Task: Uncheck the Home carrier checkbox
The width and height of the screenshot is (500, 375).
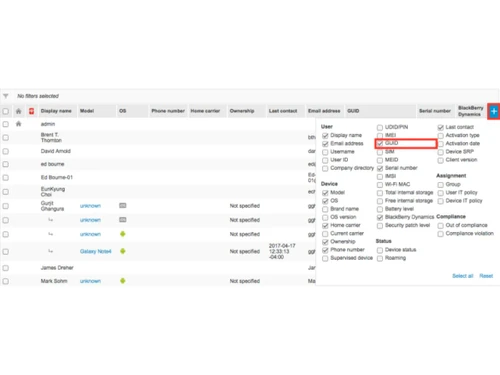Action: click(325, 226)
